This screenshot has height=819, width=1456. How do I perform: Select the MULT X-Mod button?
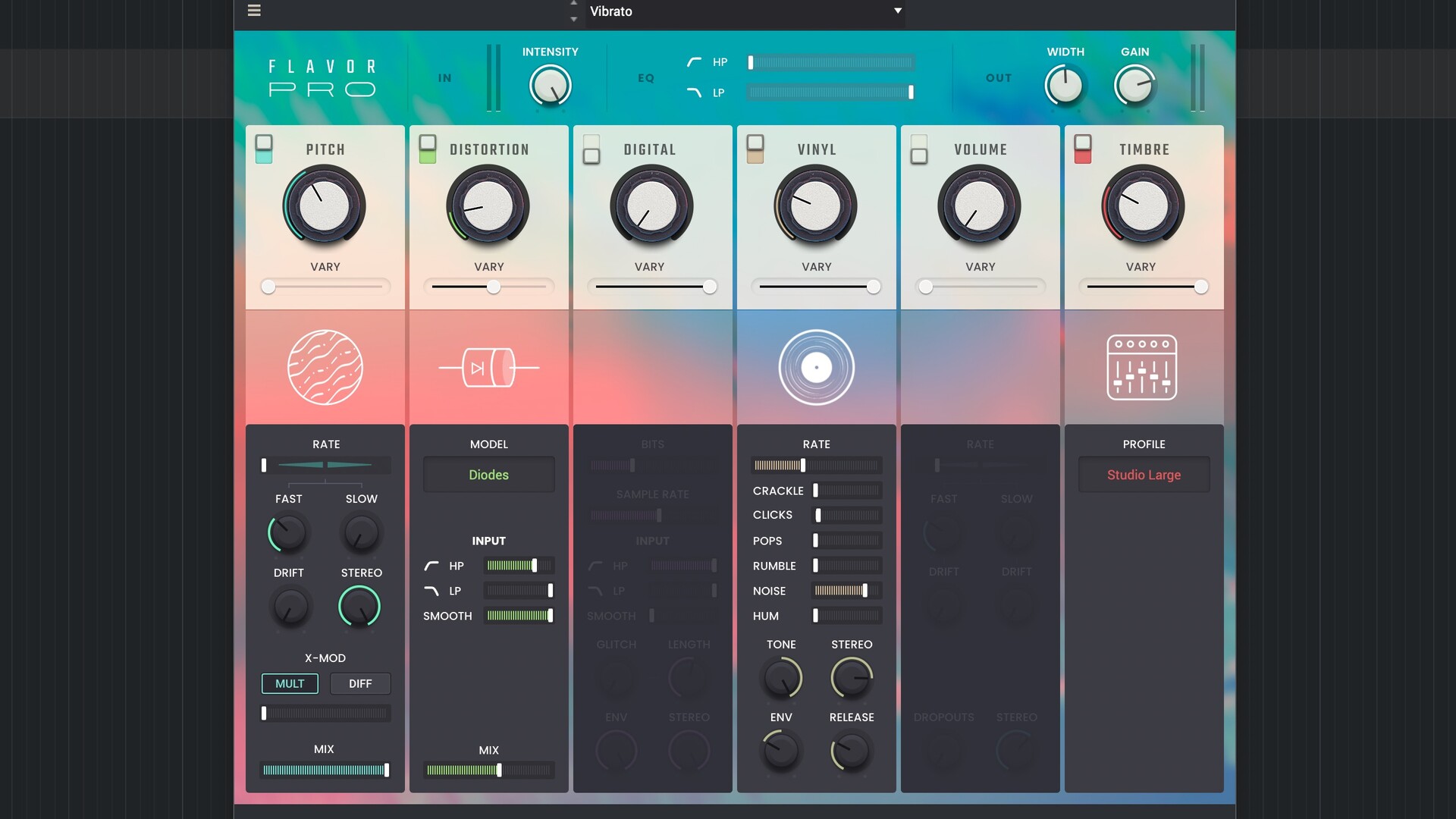tap(290, 683)
